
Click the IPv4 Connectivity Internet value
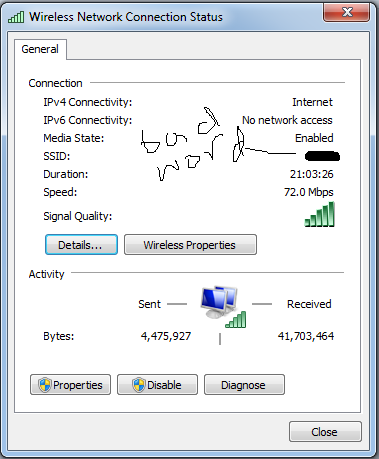[x=312, y=102]
